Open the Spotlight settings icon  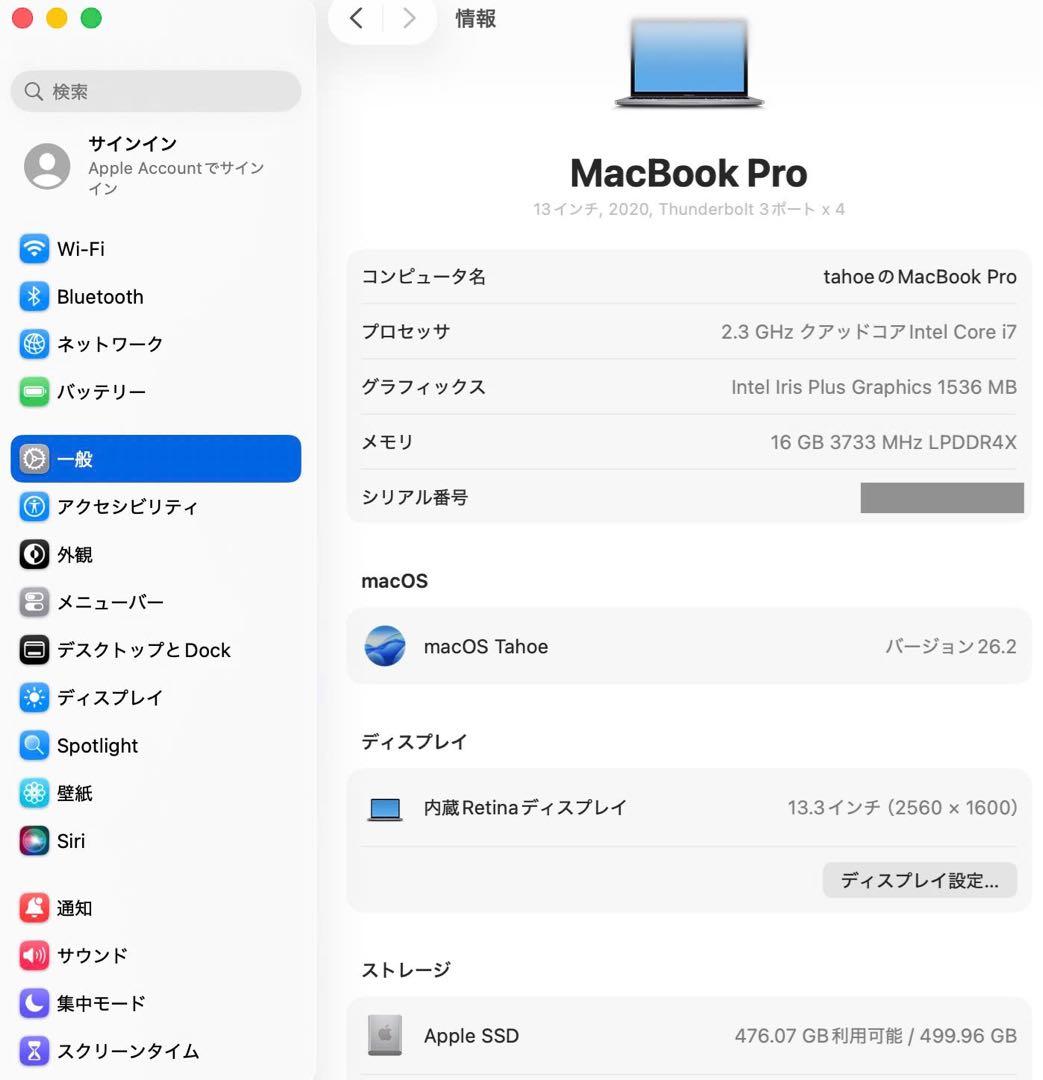[x=34, y=745]
